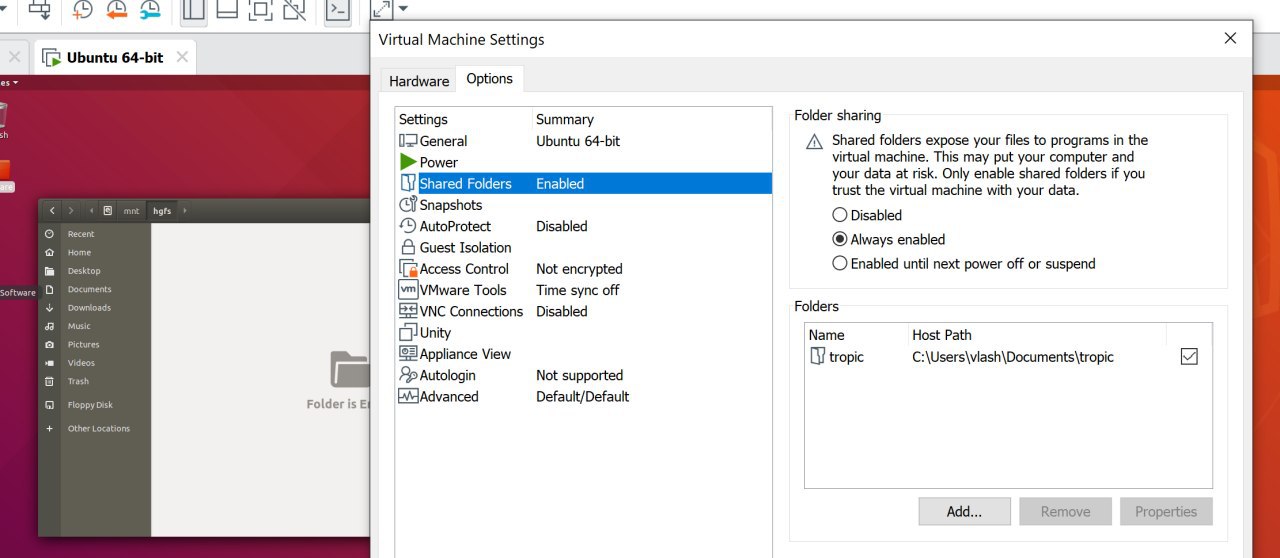Open Home in Files sidebar
Screen dimensions: 1280x558
[95, 253]
